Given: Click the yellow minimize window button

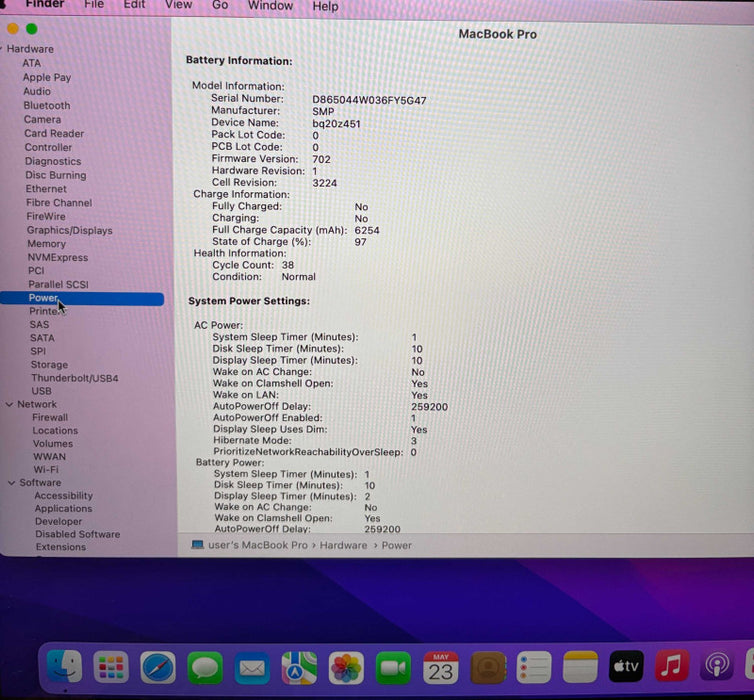Looking at the screenshot, I should (13, 29).
